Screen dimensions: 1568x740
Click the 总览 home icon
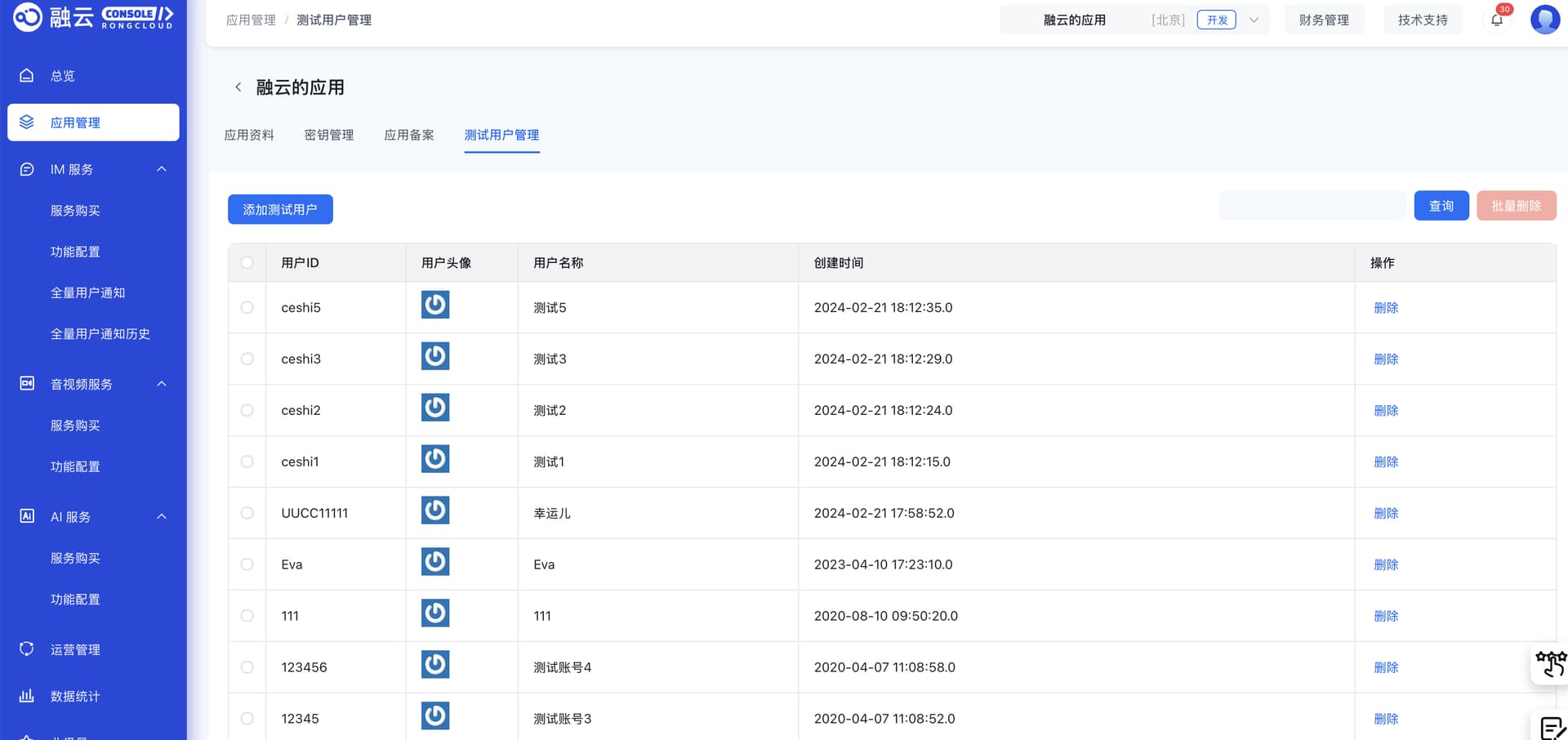(x=27, y=75)
